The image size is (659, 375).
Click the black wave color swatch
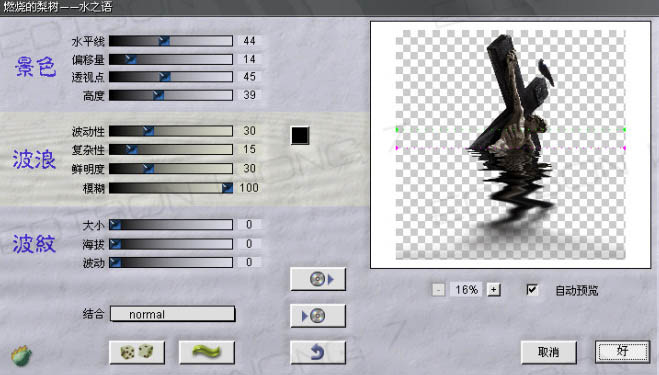click(x=300, y=135)
